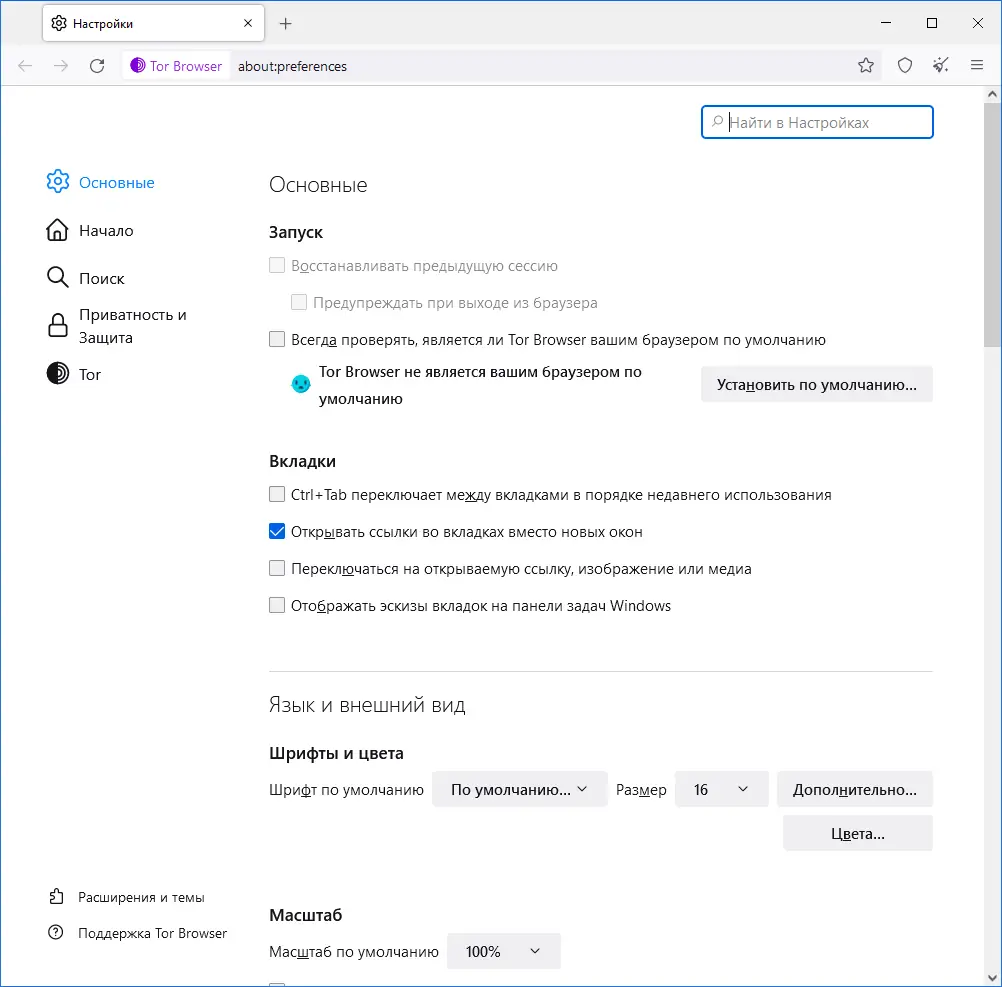Click the reload page icon
This screenshot has width=1002, height=987.
coord(97,66)
